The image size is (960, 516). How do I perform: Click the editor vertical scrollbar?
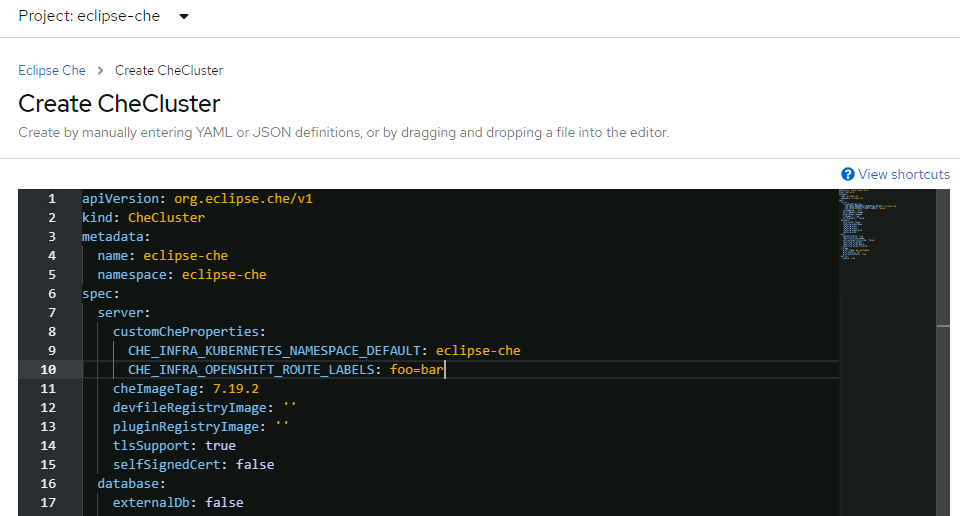click(x=943, y=352)
